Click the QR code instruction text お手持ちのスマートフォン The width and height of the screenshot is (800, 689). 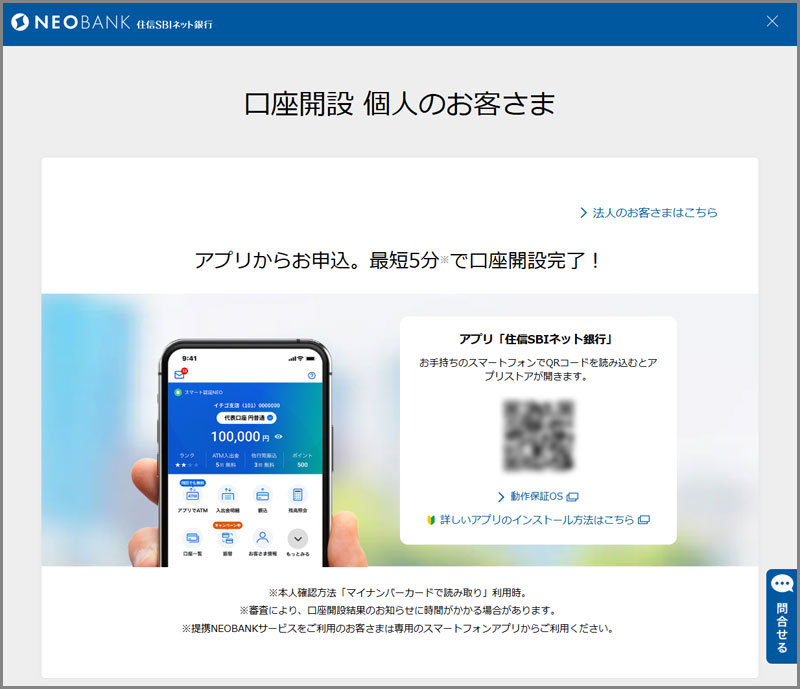click(x=538, y=370)
